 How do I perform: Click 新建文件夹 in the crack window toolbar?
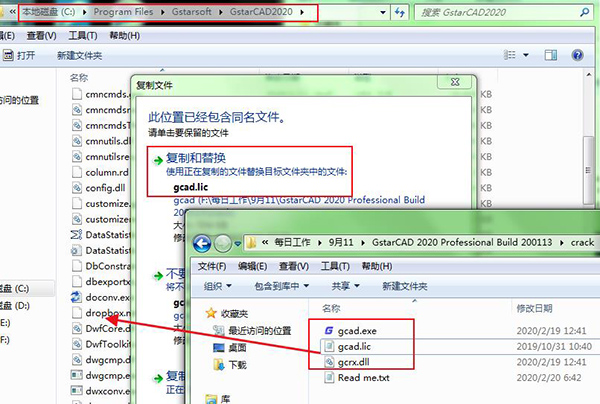pyautogui.click(x=405, y=286)
